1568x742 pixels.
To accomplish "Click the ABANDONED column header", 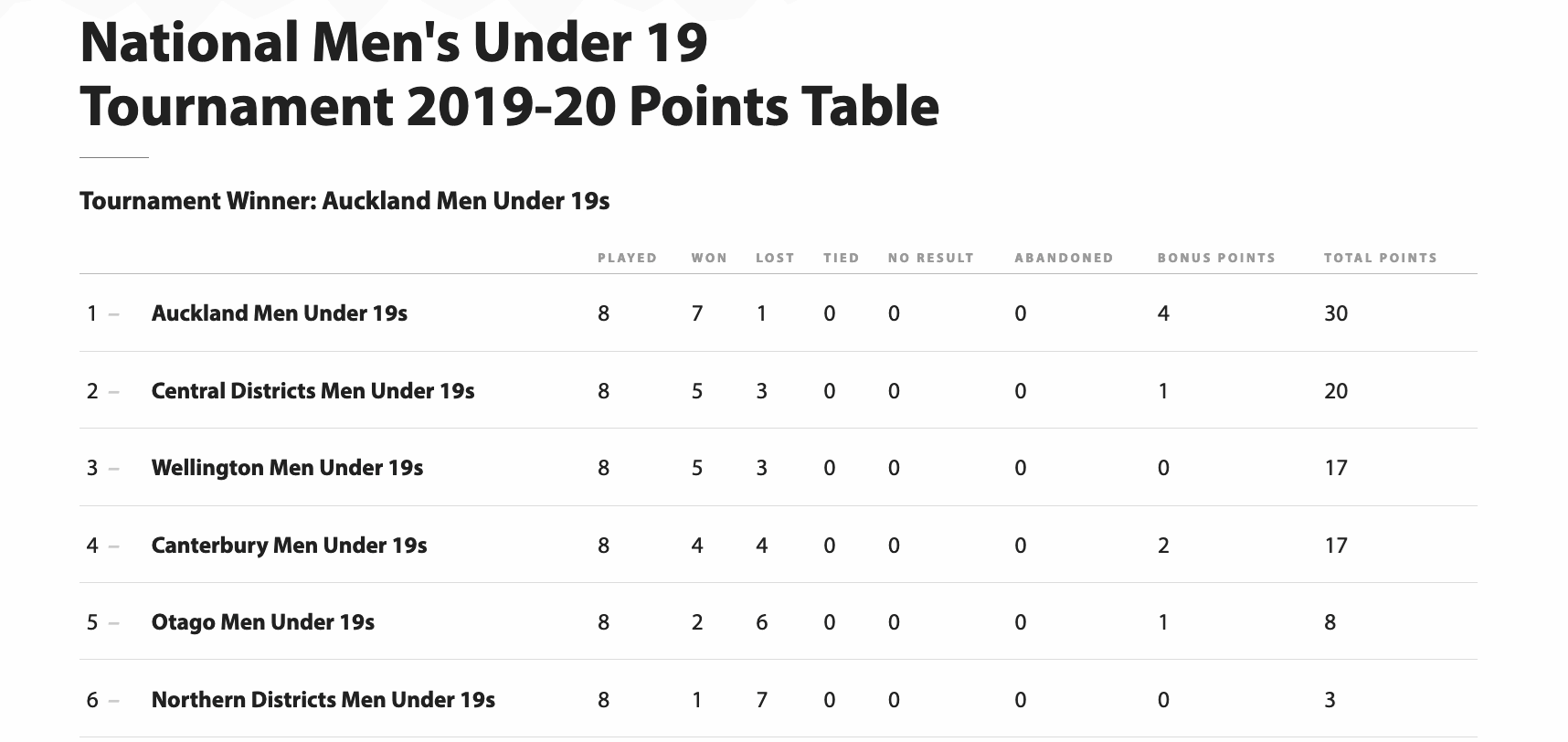I will tap(1064, 258).
